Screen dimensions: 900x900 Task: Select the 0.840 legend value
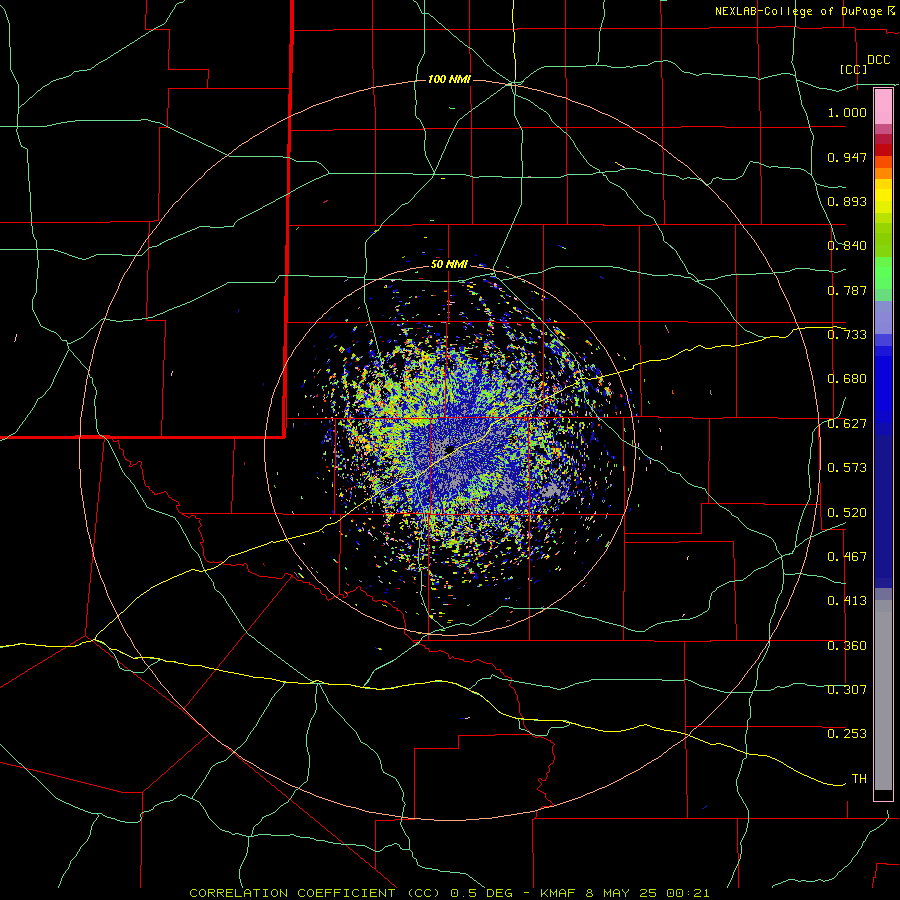pyautogui.click(x=847, y=246)
